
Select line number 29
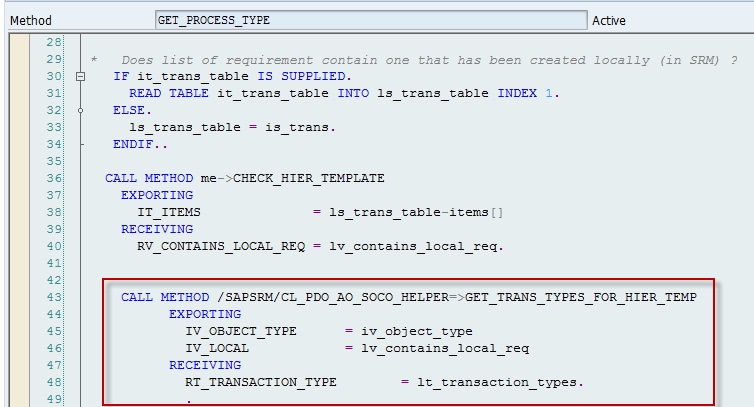click(x=54, y=59)
